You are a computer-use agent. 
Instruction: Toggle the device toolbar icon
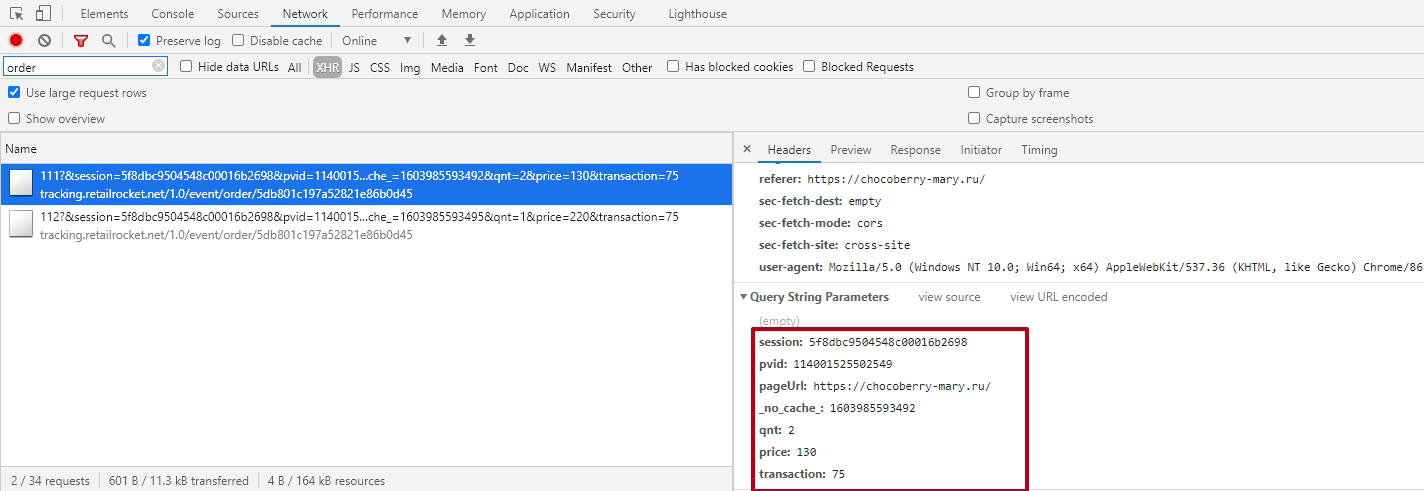click(43, 14)
